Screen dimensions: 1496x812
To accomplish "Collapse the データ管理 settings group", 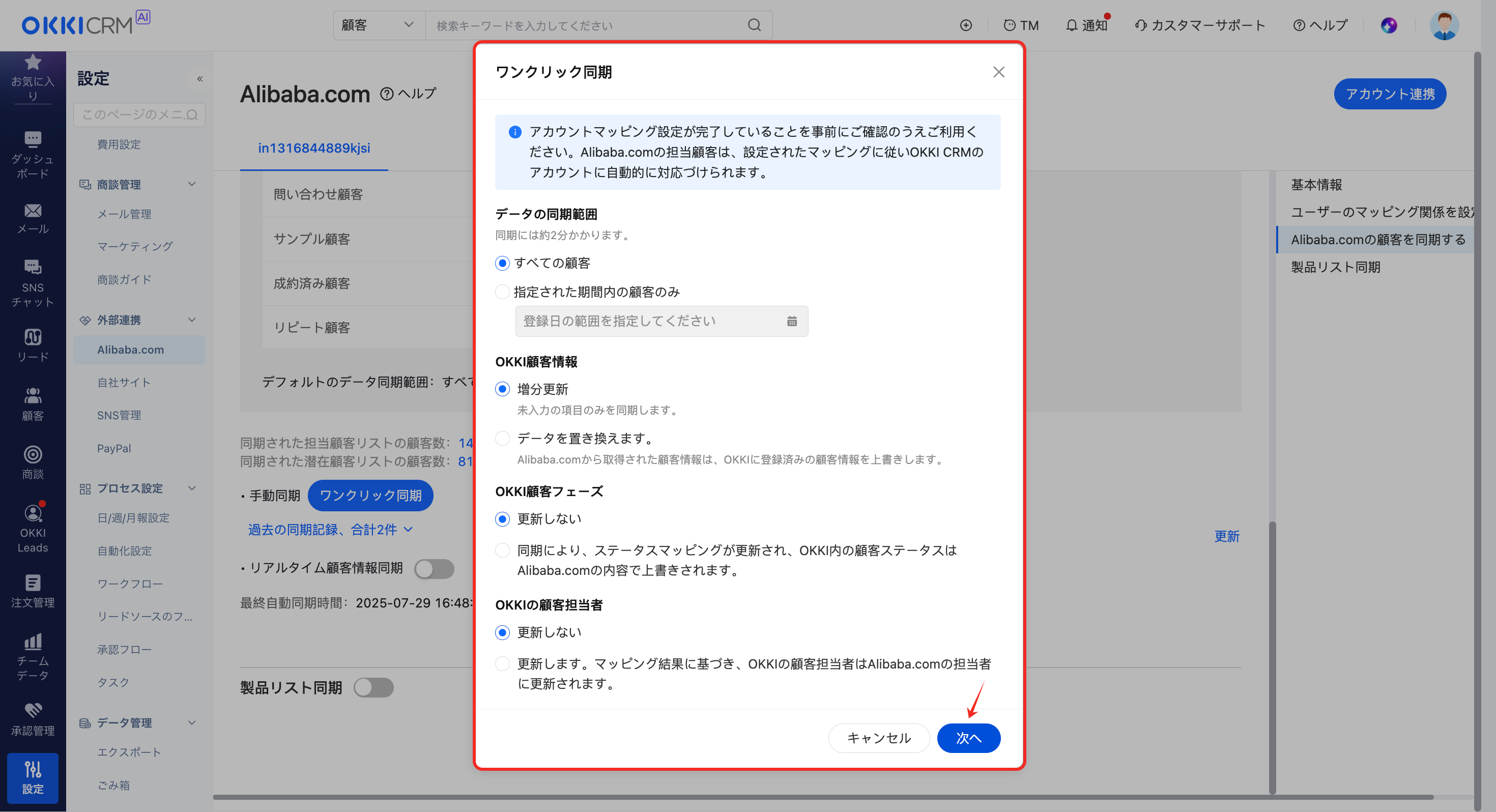I will (192, 722).
